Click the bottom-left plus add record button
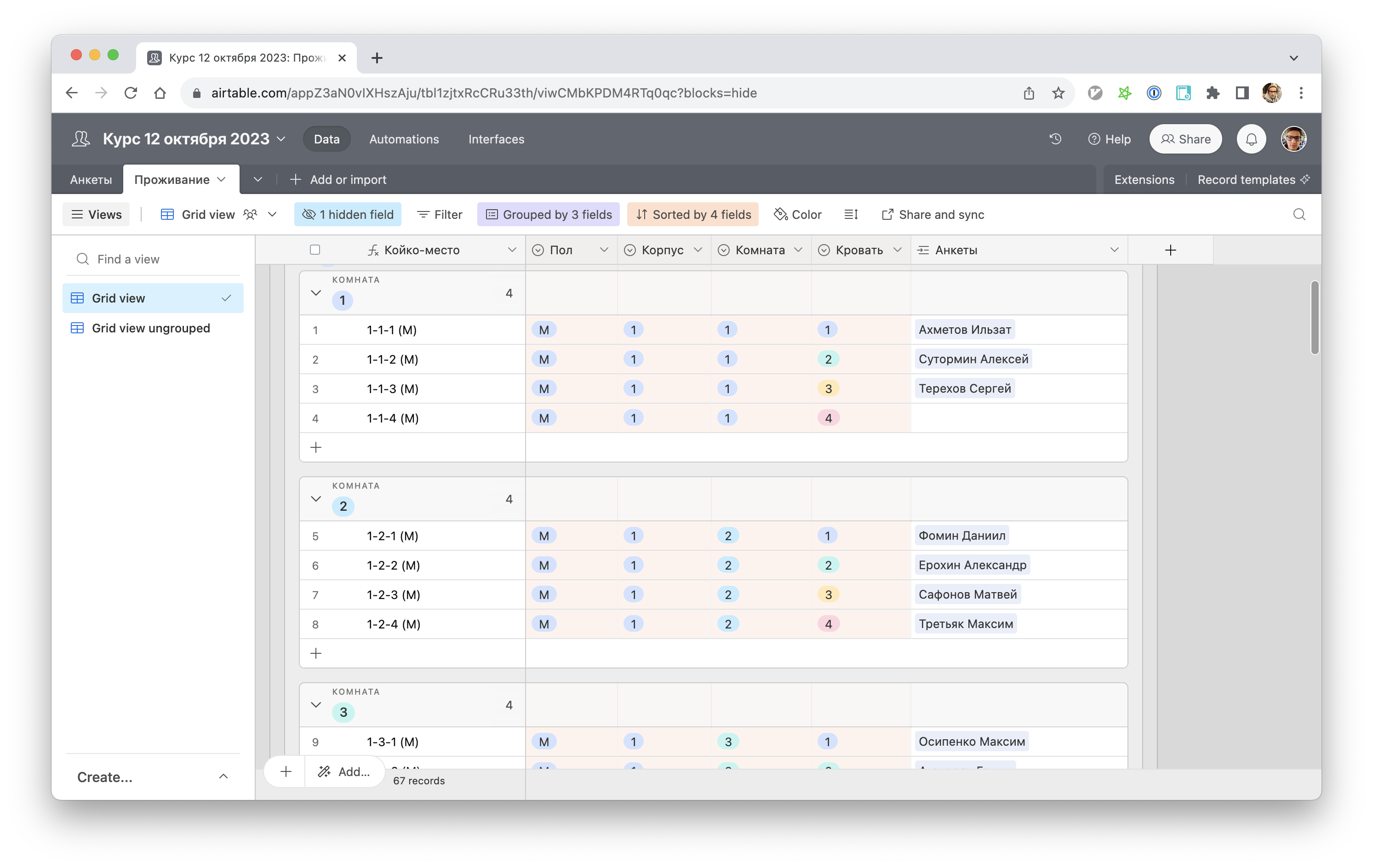This screenshot has height=868, width=1373. 286,771
